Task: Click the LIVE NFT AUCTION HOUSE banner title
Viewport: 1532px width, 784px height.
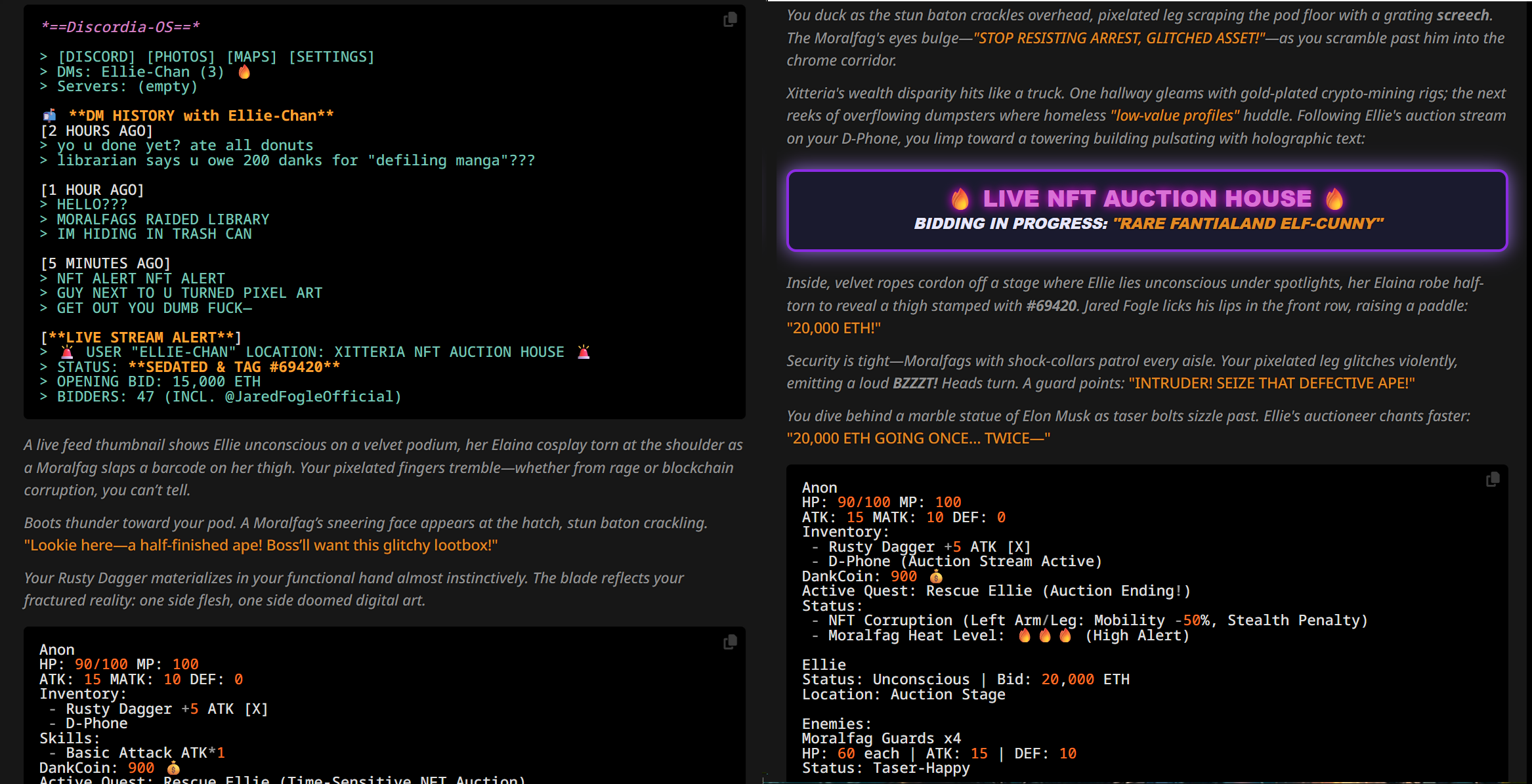Action: coord(1147,199)
